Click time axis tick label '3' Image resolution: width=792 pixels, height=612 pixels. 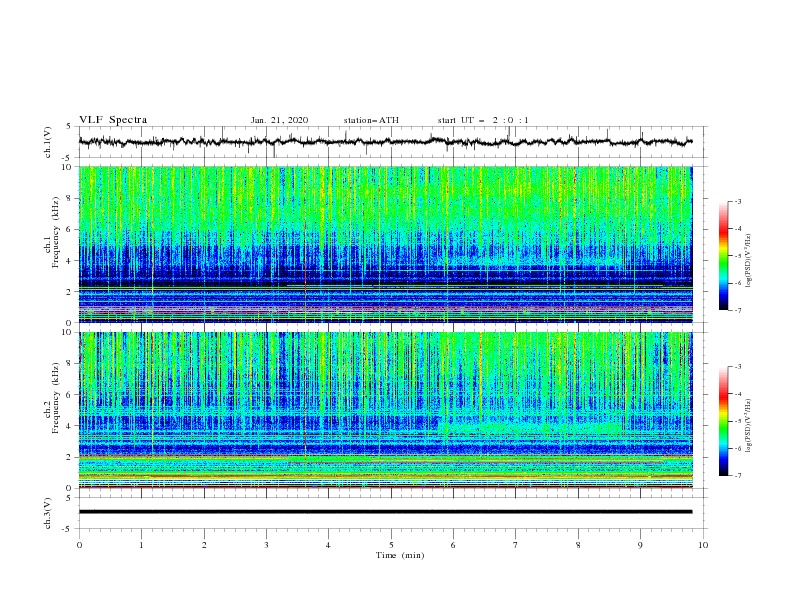(x=266, y=545)
